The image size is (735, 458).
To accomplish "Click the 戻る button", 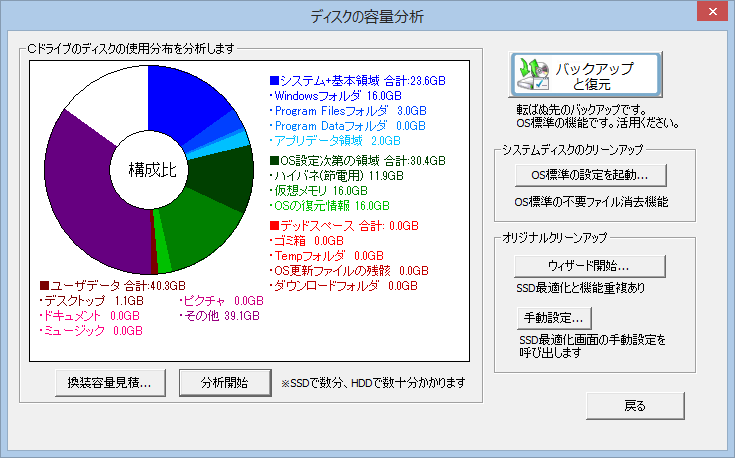I will pos(634,405).
